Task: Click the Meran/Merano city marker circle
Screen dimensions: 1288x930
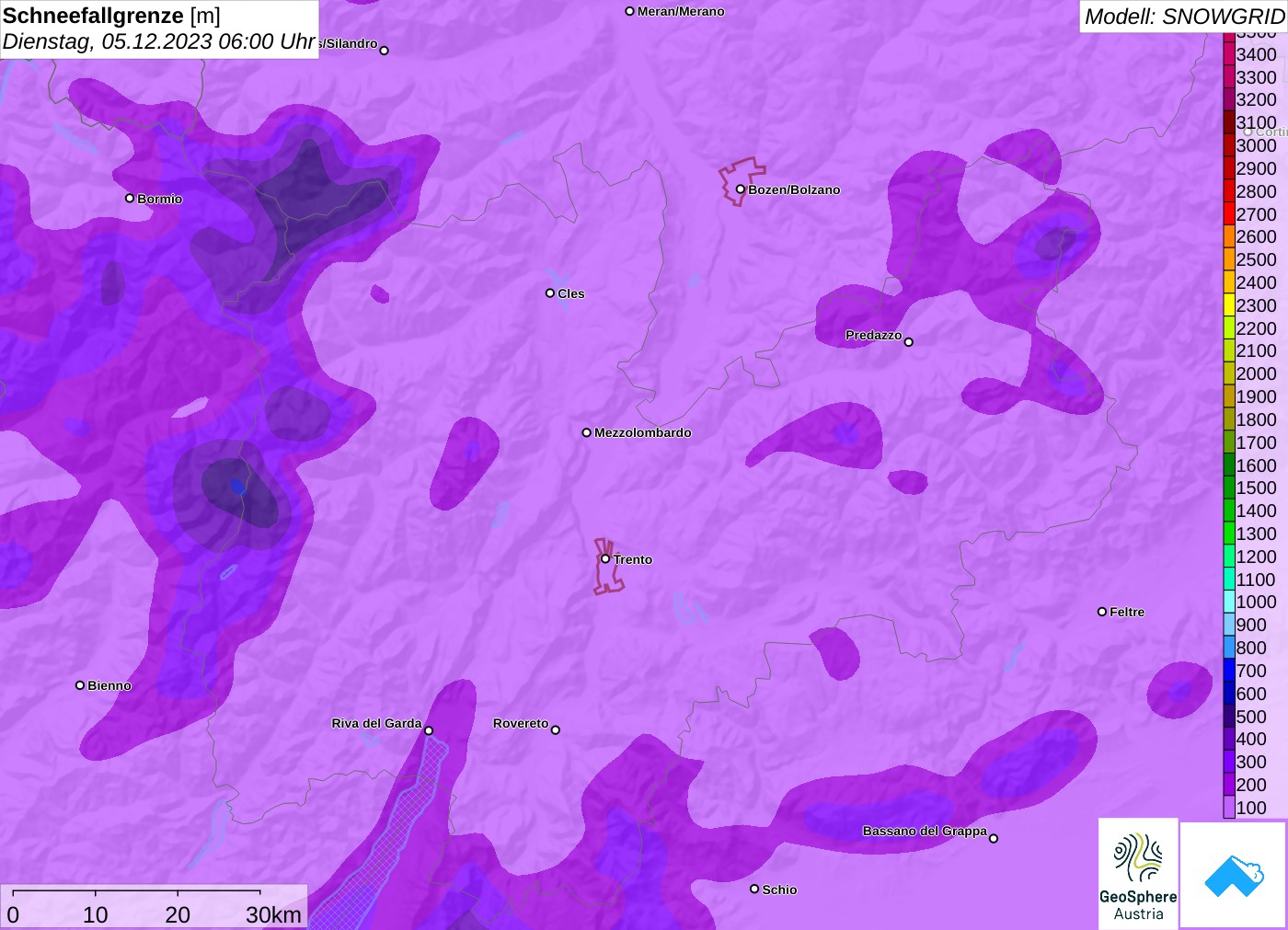Action: pos(630,11)
